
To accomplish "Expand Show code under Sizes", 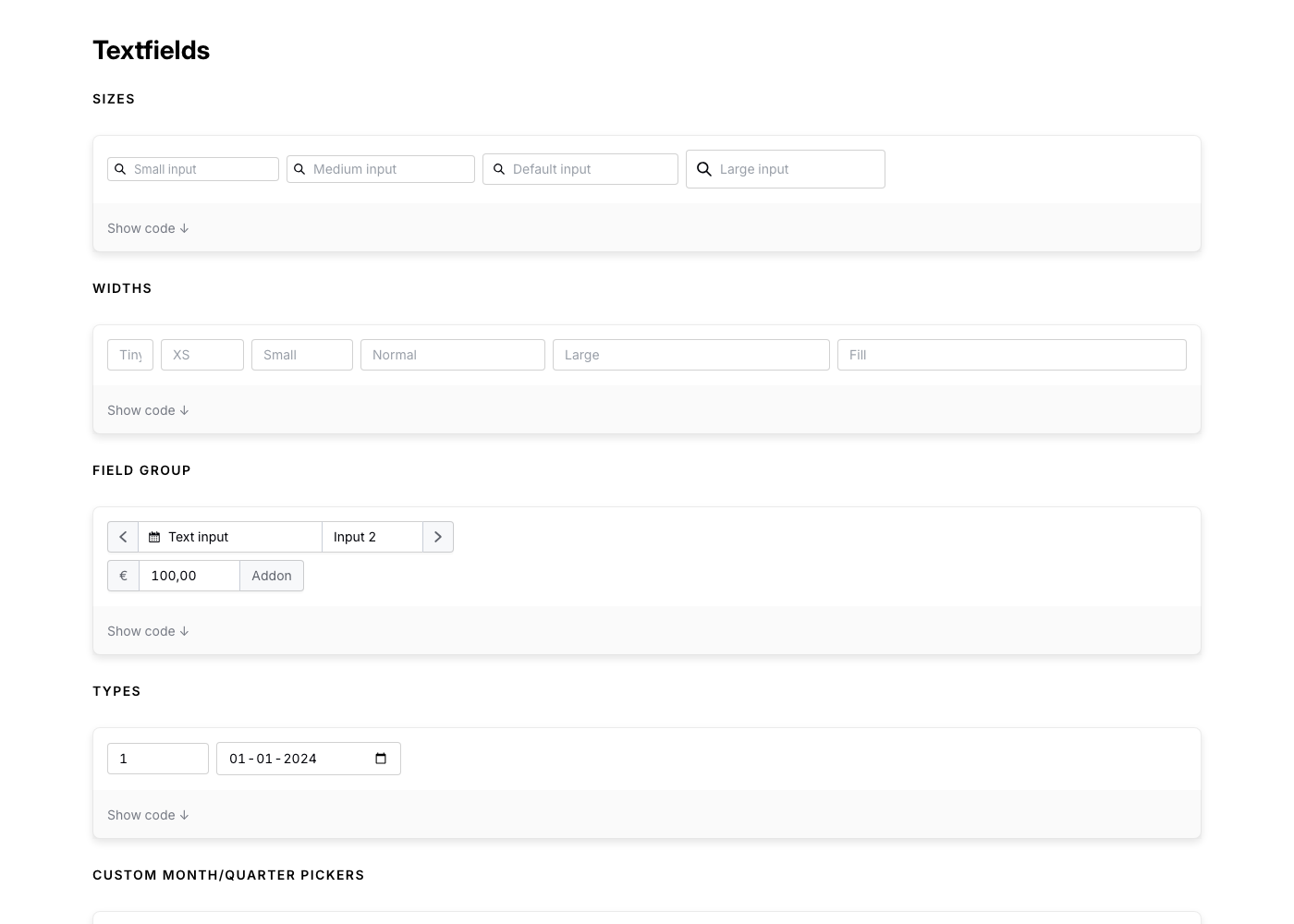I will coord(148,228).
